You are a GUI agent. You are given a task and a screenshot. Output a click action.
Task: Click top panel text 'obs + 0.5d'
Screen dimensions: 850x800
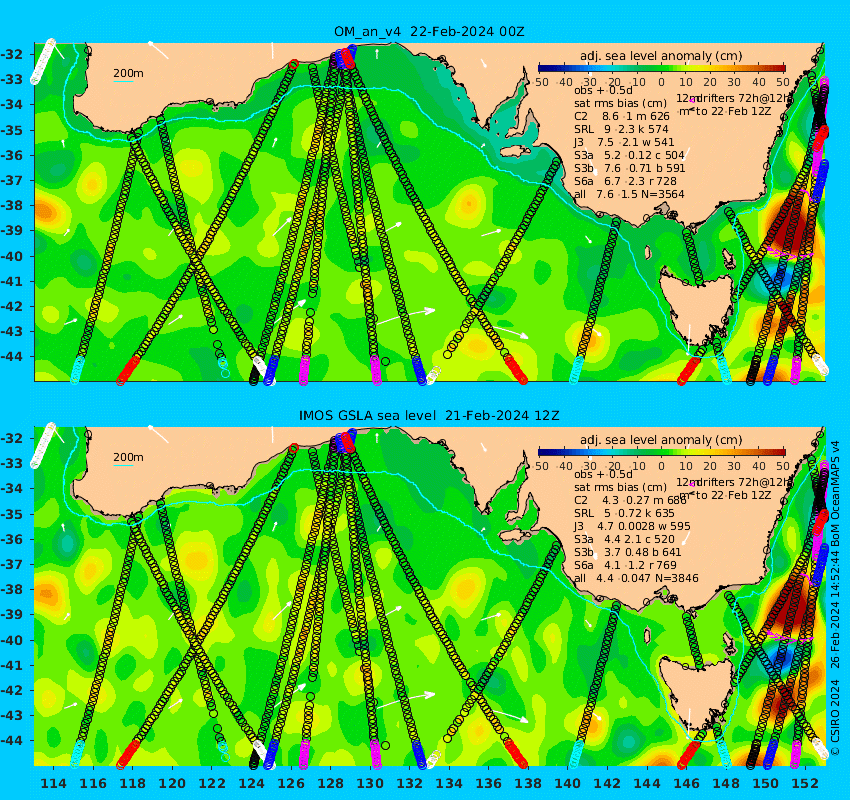click(x=603, y=90)
